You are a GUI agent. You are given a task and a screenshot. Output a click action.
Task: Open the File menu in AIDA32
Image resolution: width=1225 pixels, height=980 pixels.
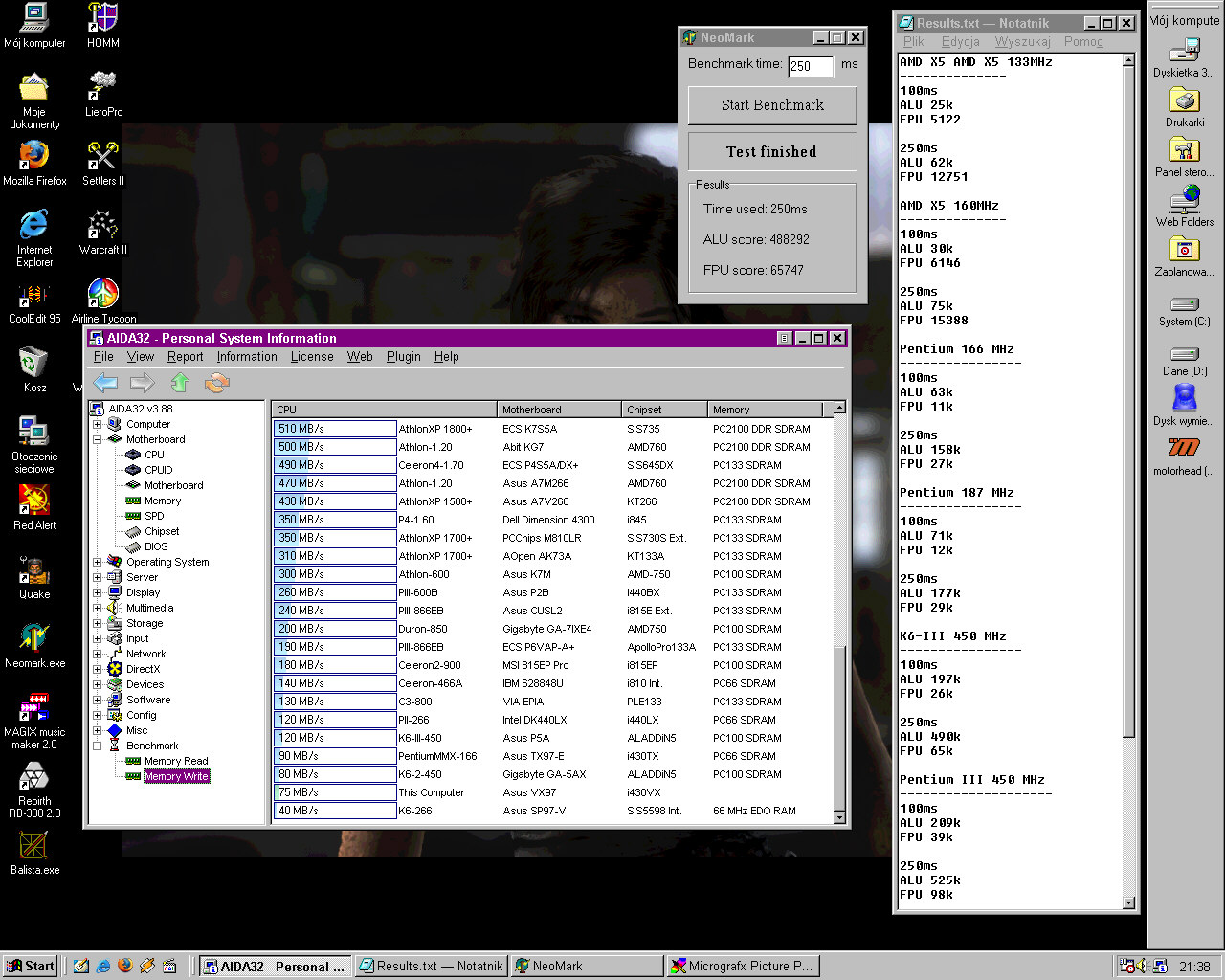point(103,356)
